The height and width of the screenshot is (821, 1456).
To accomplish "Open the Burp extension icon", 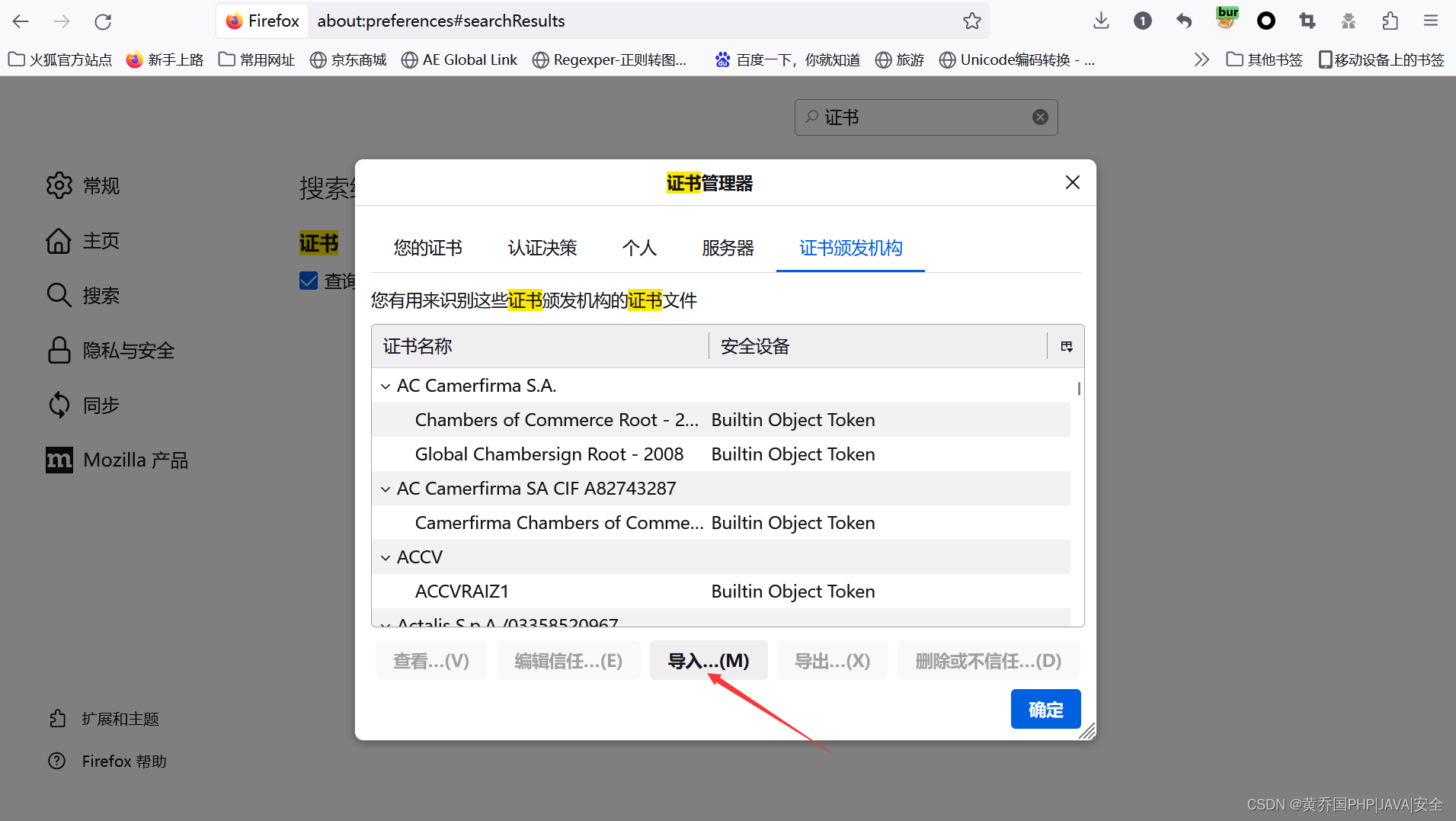I will 1226,19.
